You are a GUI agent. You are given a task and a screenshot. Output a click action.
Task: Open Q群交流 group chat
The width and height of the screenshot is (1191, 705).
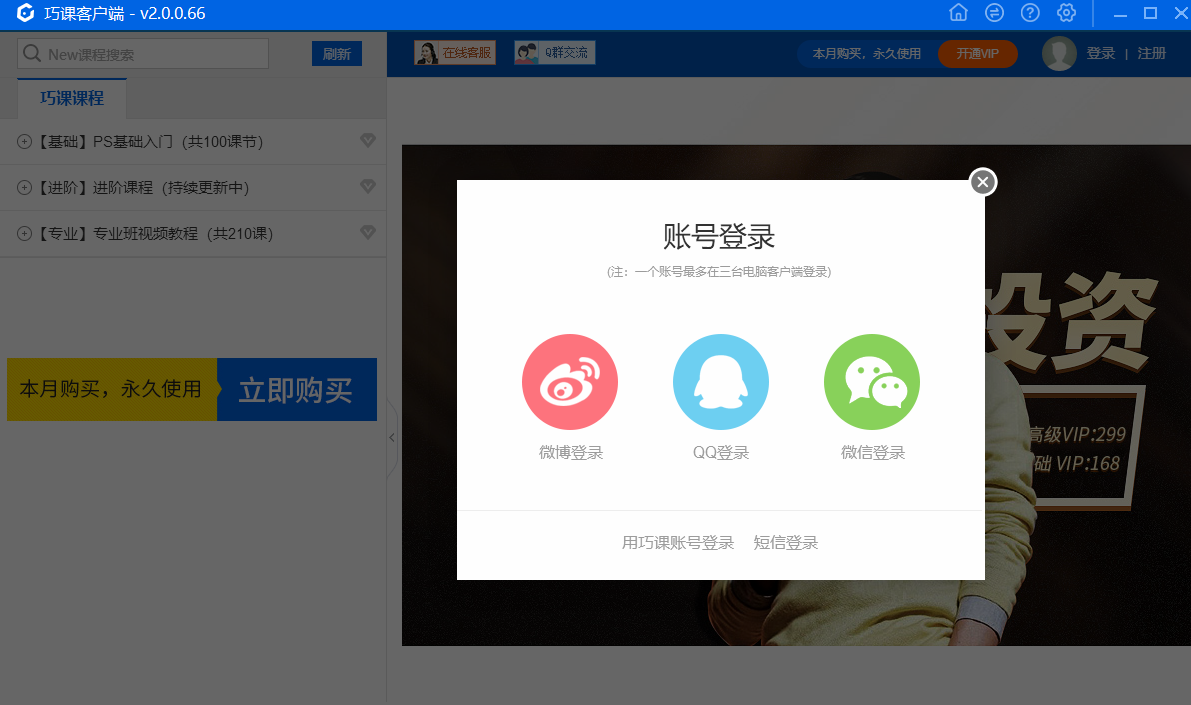click(555, 53)
